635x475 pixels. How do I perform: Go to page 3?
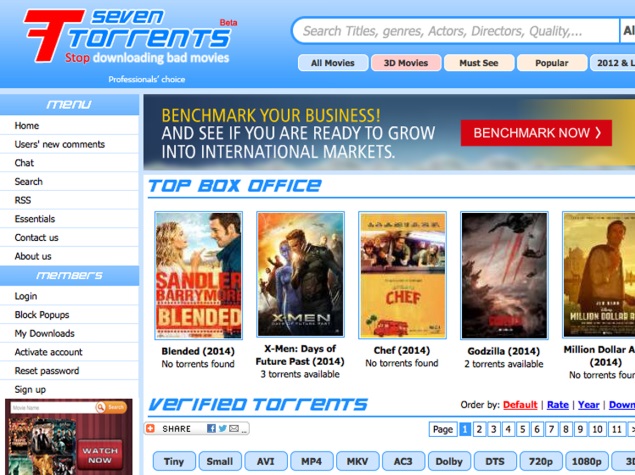494,429
